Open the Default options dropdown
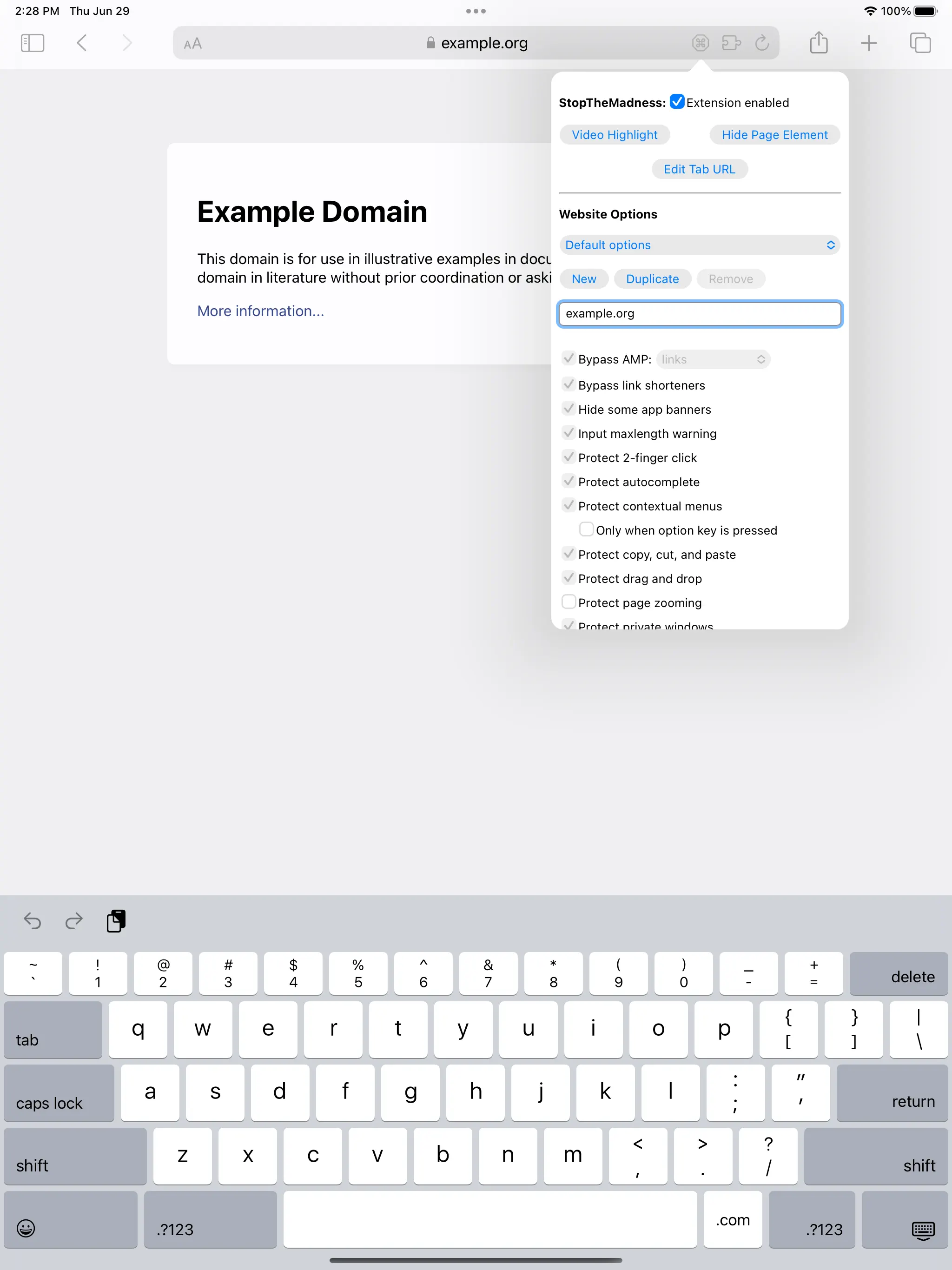 click(x=700, y=245)
